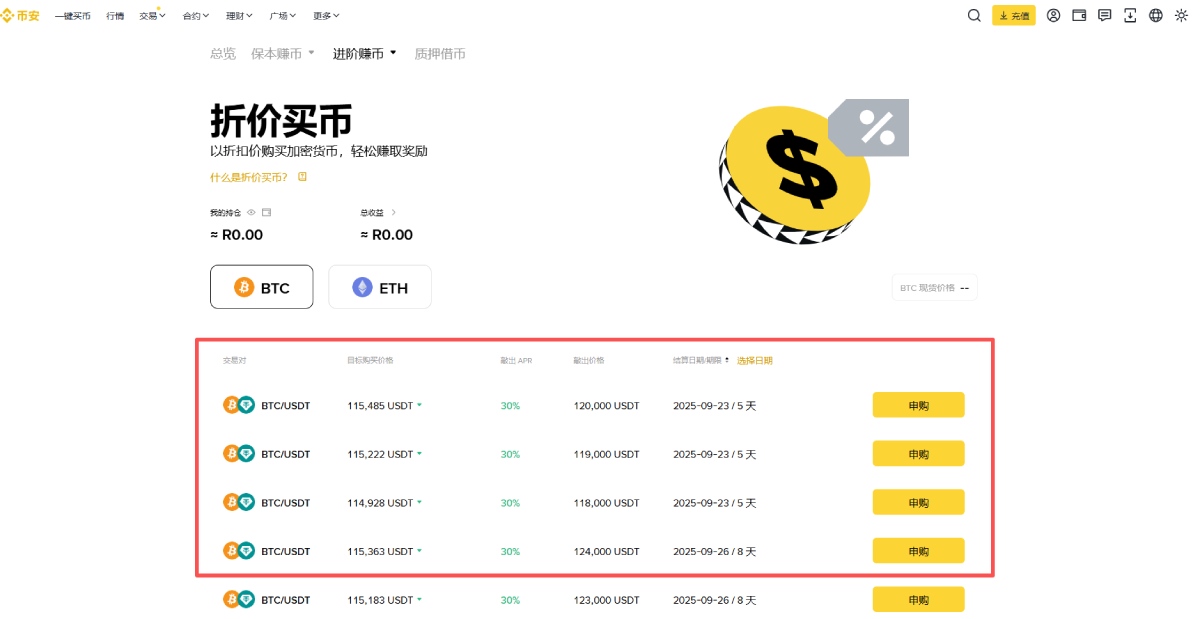
Task: Click the 行情 menu item
Action: pos(114,15)
